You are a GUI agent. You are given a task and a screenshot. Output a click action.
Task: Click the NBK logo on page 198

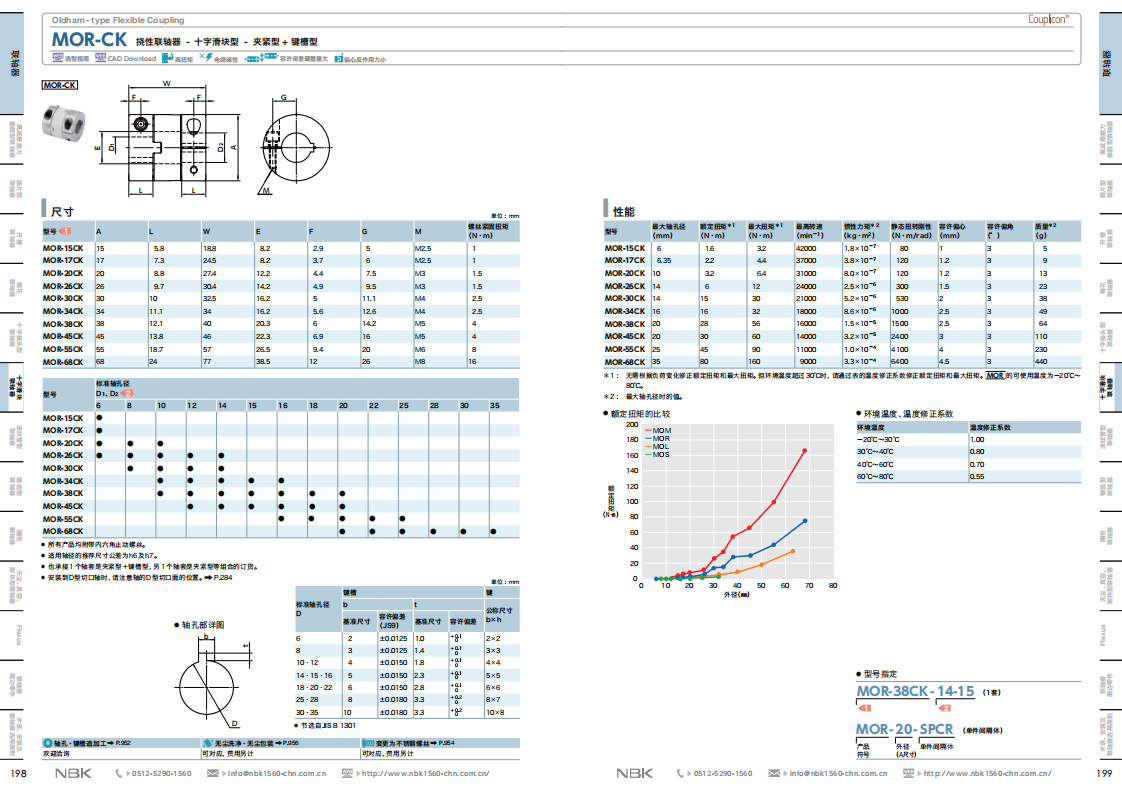pos(74,773)
